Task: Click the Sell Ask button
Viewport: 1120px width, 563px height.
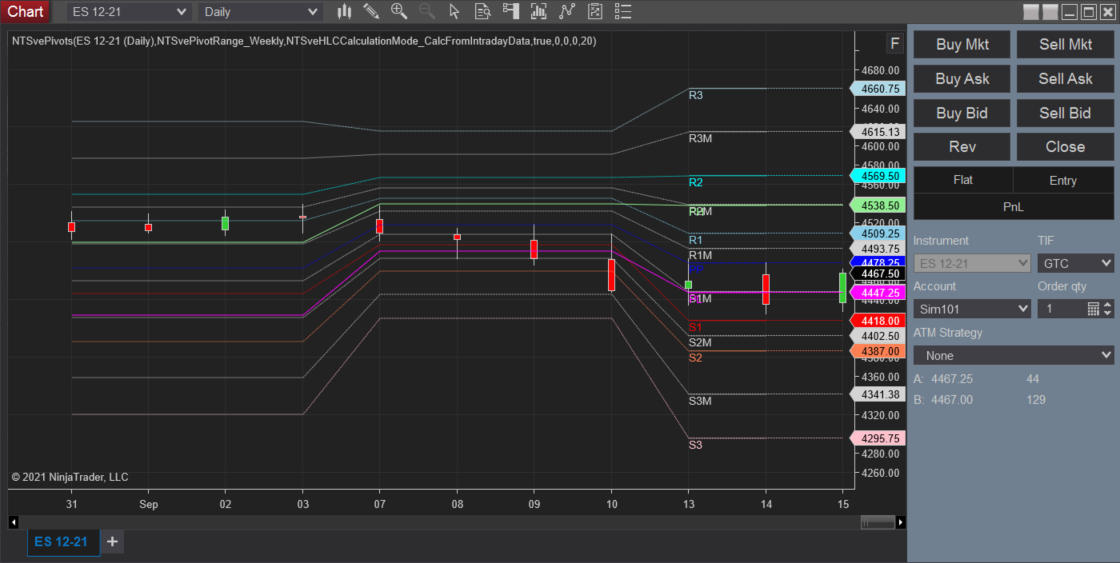Action: 1064,79
